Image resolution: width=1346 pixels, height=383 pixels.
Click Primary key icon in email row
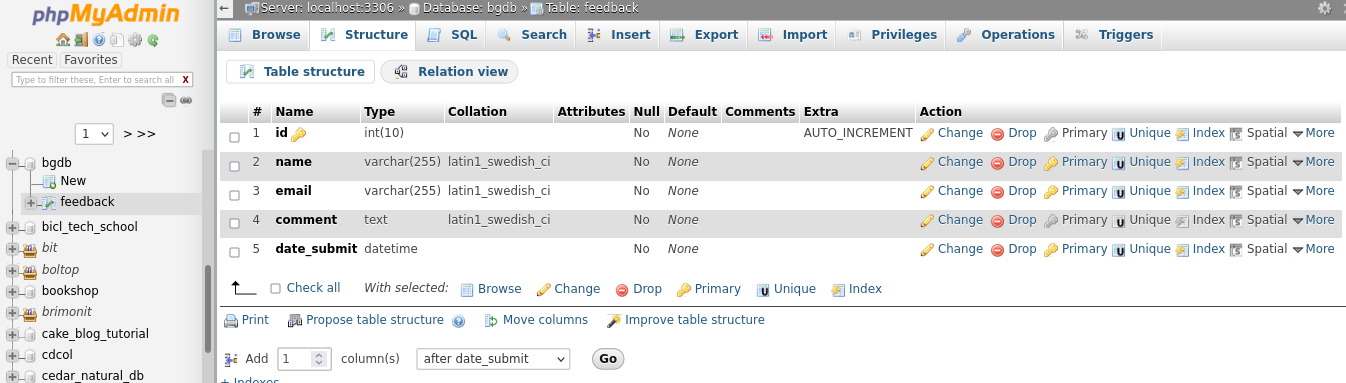pos(1050,191)
